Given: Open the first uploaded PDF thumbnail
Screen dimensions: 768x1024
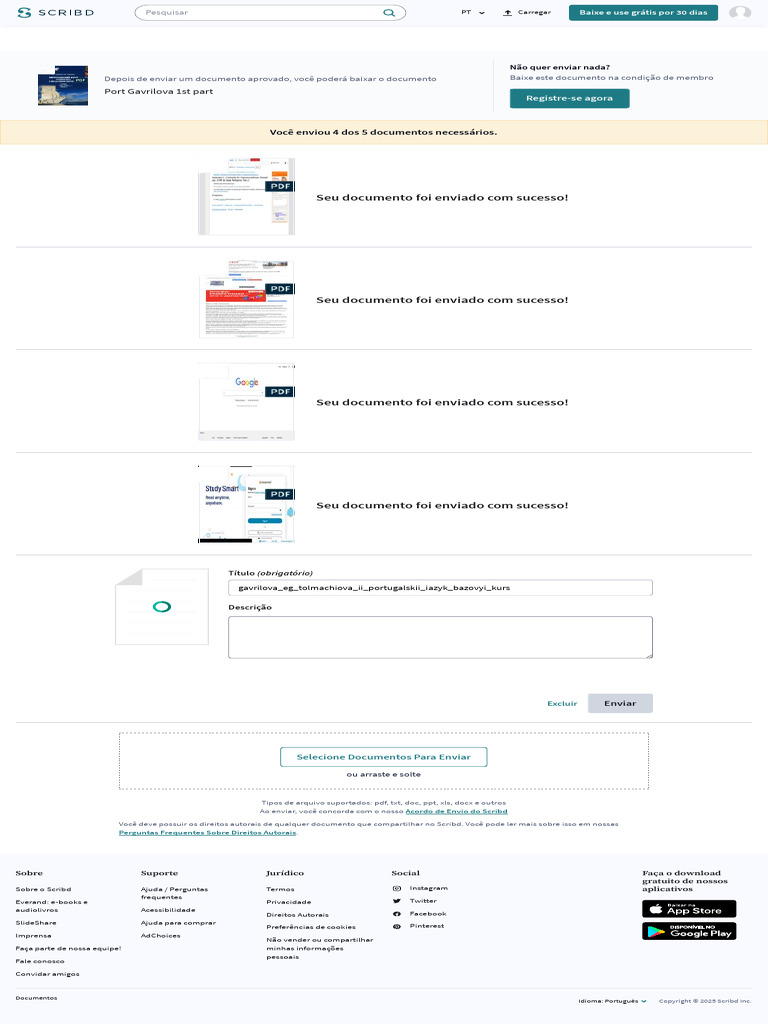Looking at the screenshot, I should click(246, 196).
